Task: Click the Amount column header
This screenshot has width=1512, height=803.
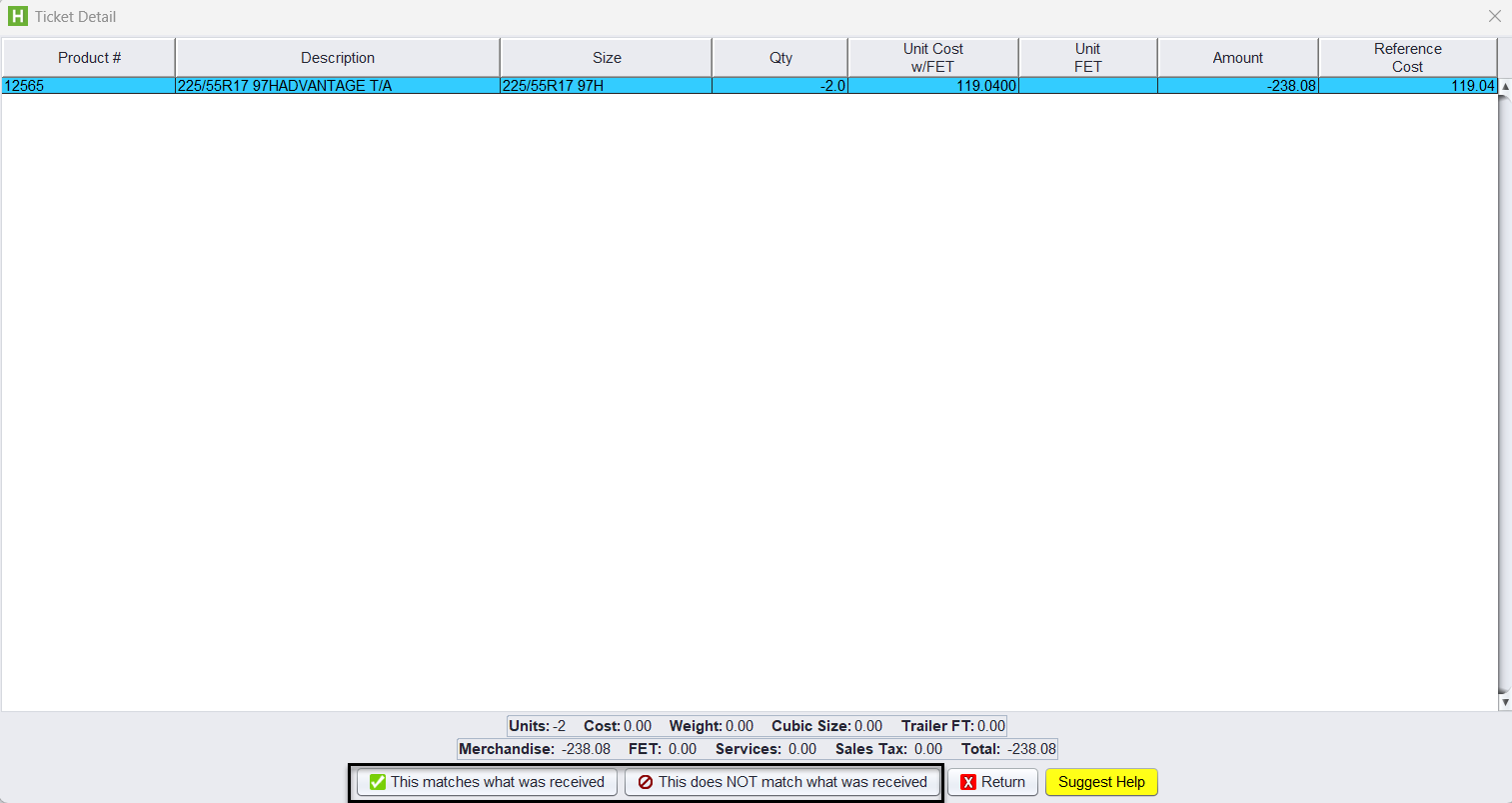Action: (1237, 58)
